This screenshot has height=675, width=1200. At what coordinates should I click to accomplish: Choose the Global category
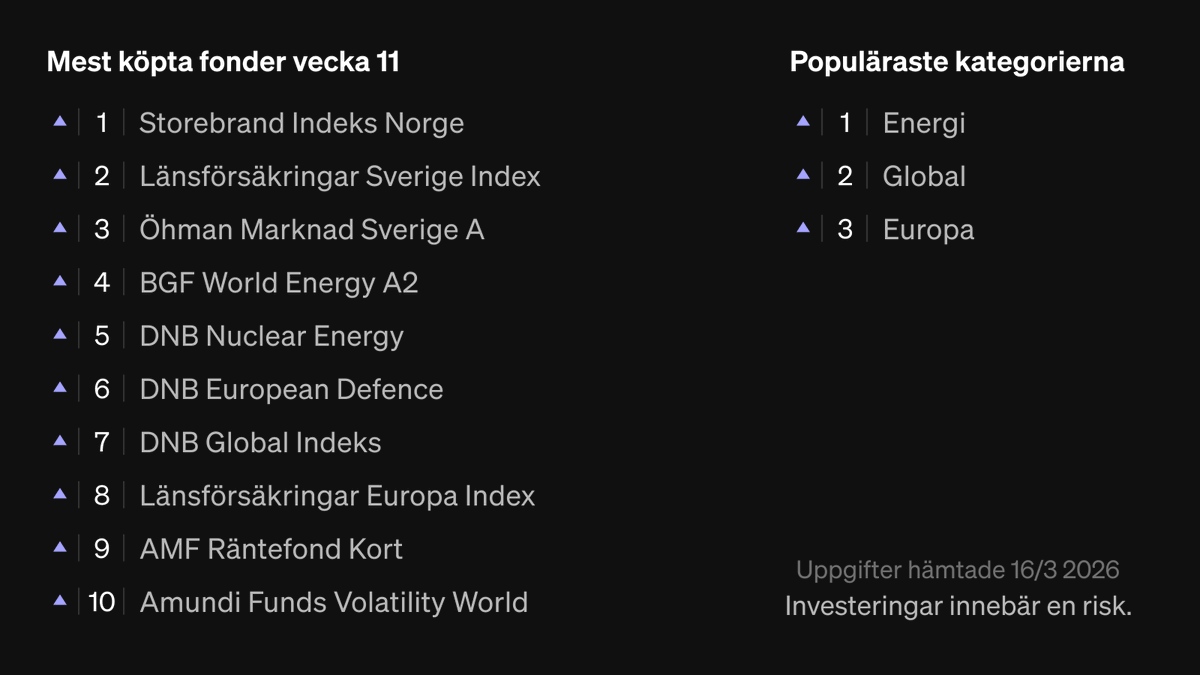(x=923, y=176)
